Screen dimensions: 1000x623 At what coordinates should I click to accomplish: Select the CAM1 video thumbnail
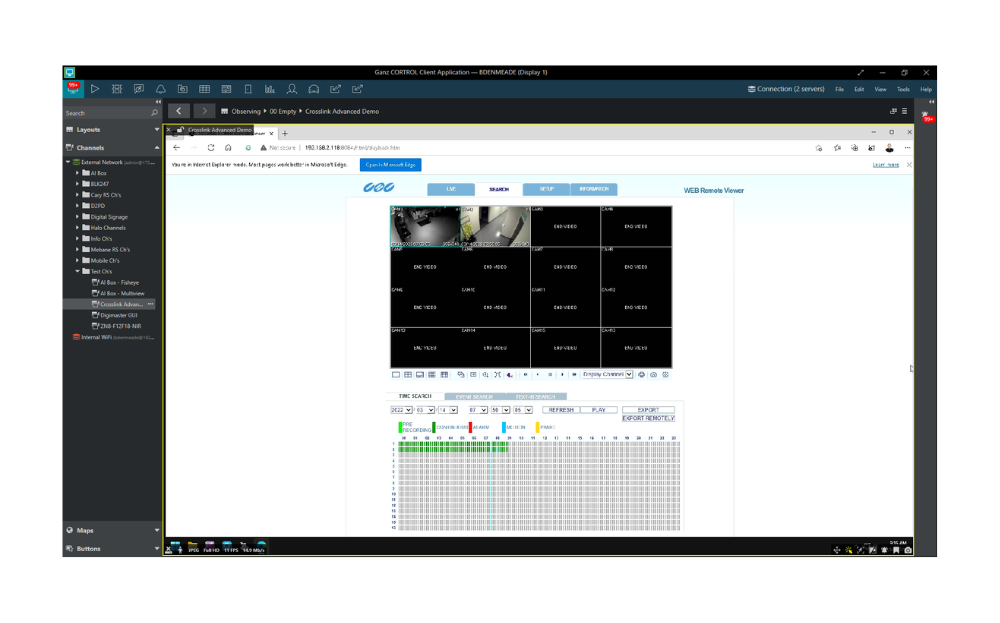click(x=425, y=226)
